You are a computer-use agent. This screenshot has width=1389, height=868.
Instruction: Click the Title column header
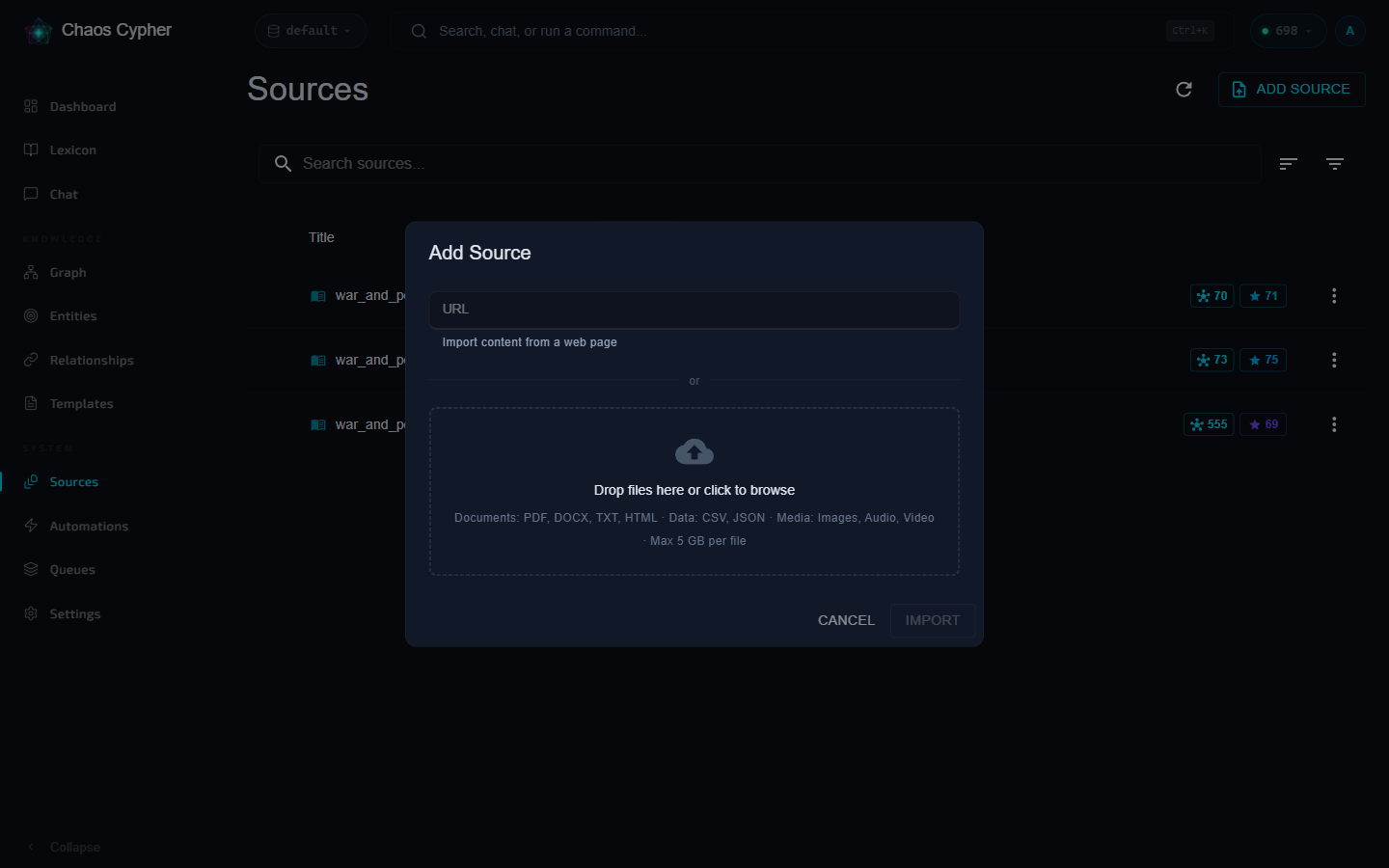coord(321,237)
